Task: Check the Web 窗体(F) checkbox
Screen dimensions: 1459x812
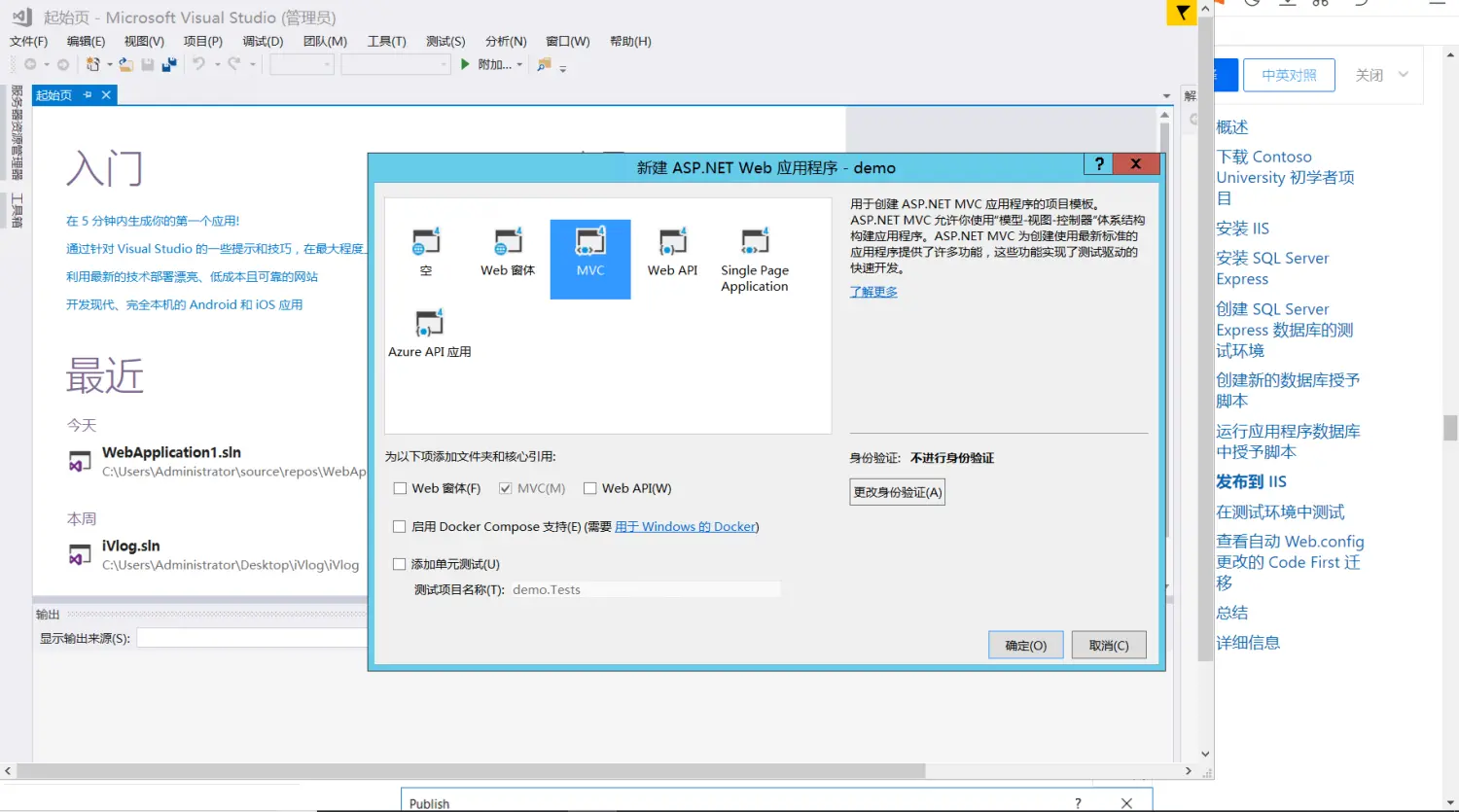Action: click(x=400, y=489)
